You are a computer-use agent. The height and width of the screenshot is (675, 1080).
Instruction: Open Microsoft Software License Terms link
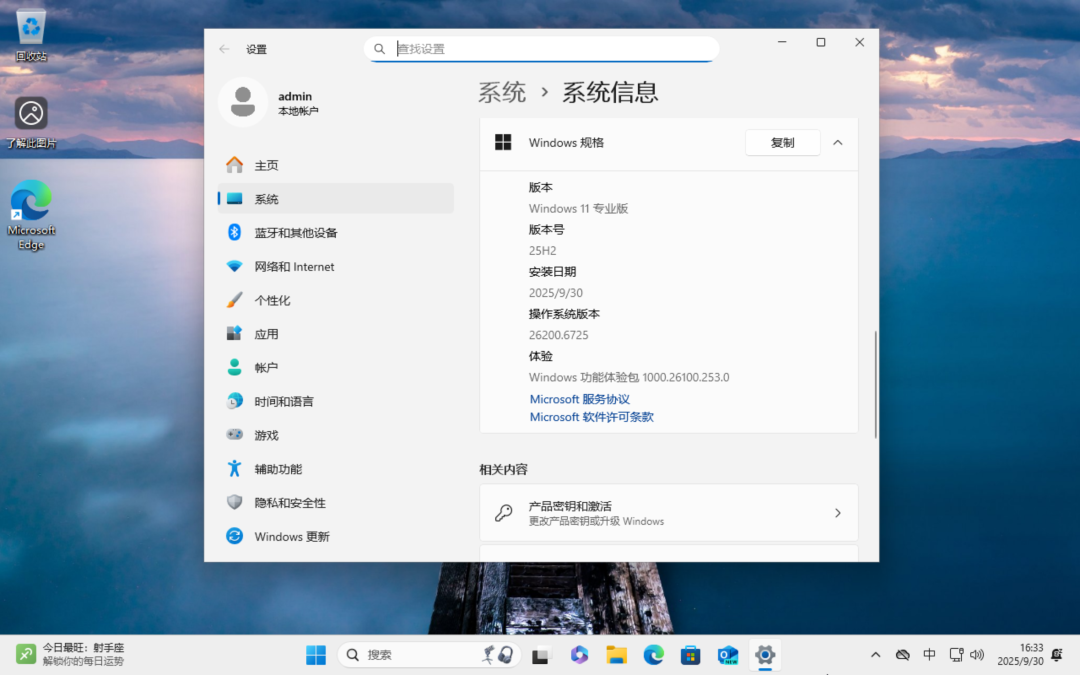point(591,417)
